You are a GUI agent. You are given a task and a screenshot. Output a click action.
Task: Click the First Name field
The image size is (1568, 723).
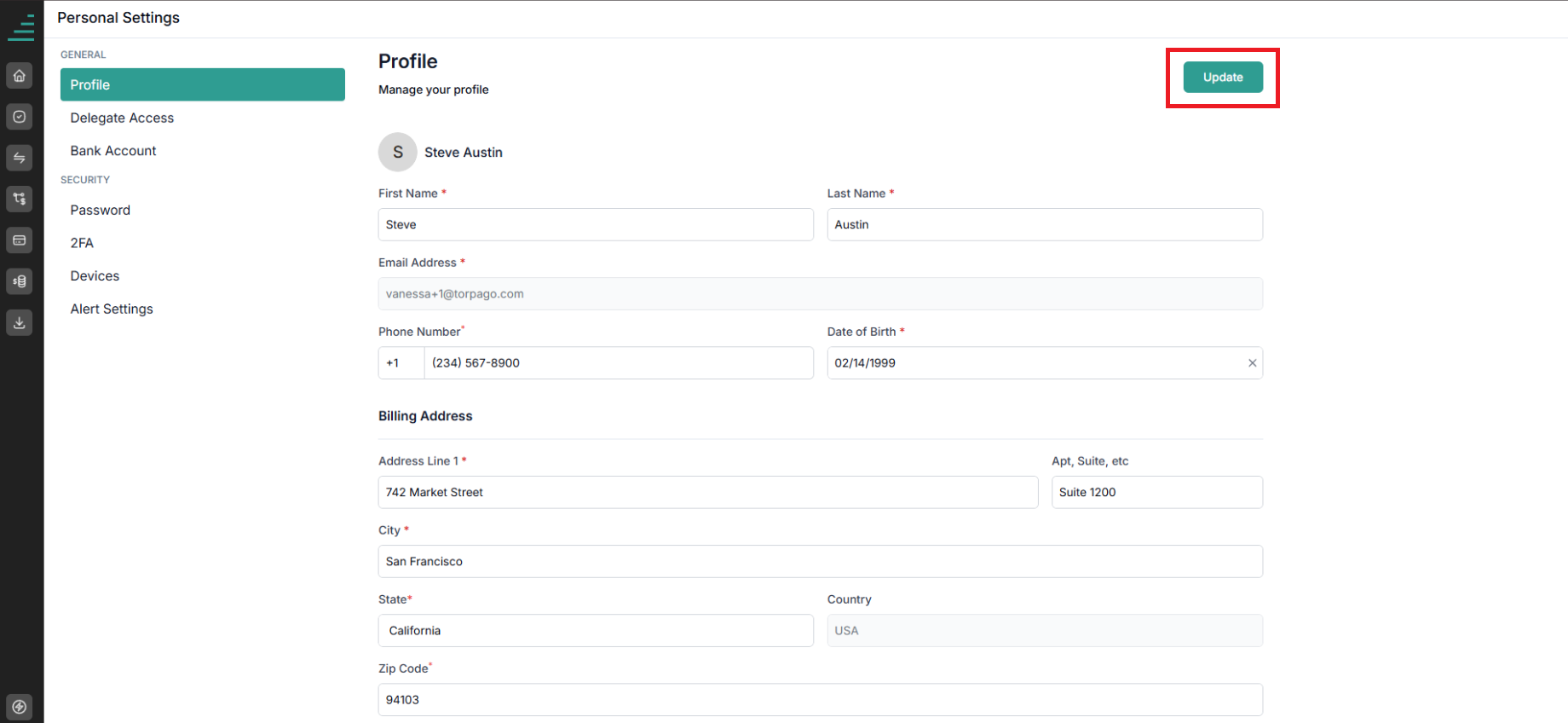(596, 225)
